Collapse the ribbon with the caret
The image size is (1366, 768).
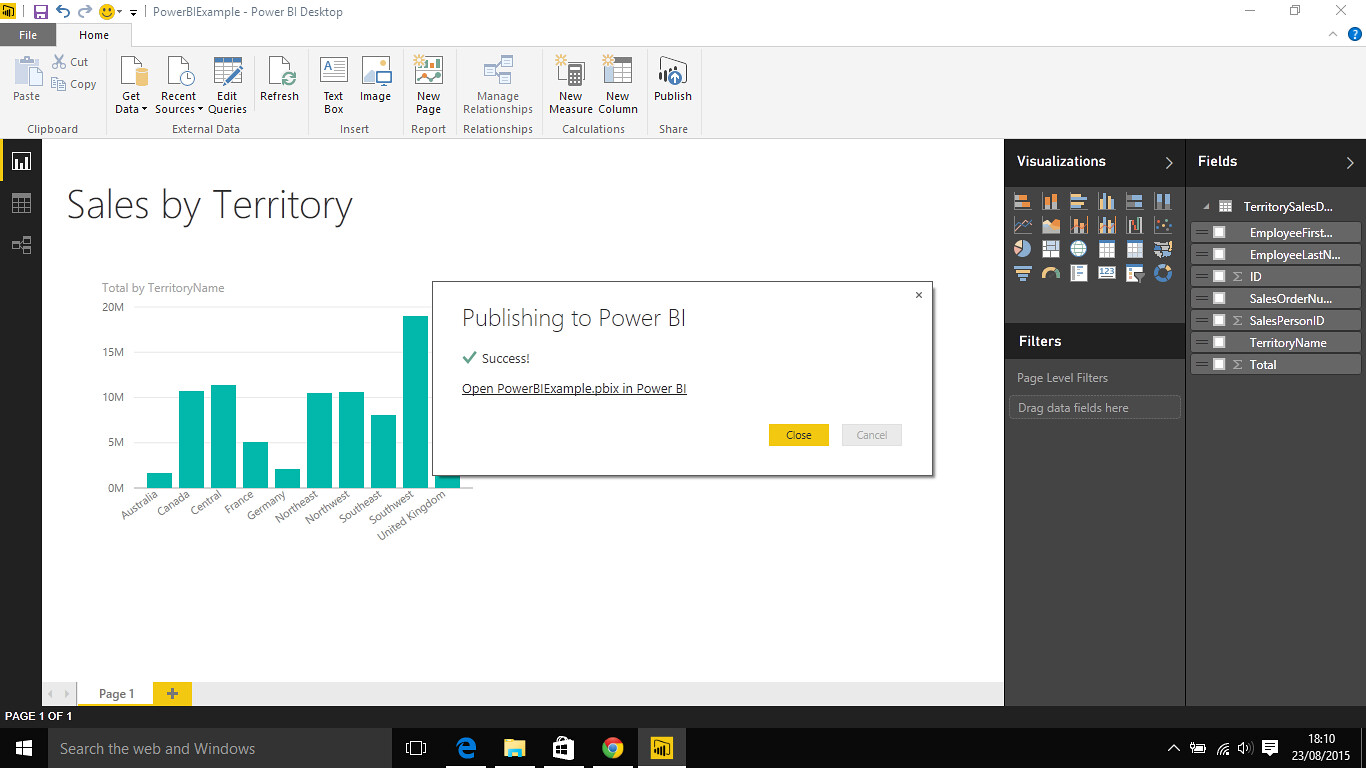tap(1331, 34)
